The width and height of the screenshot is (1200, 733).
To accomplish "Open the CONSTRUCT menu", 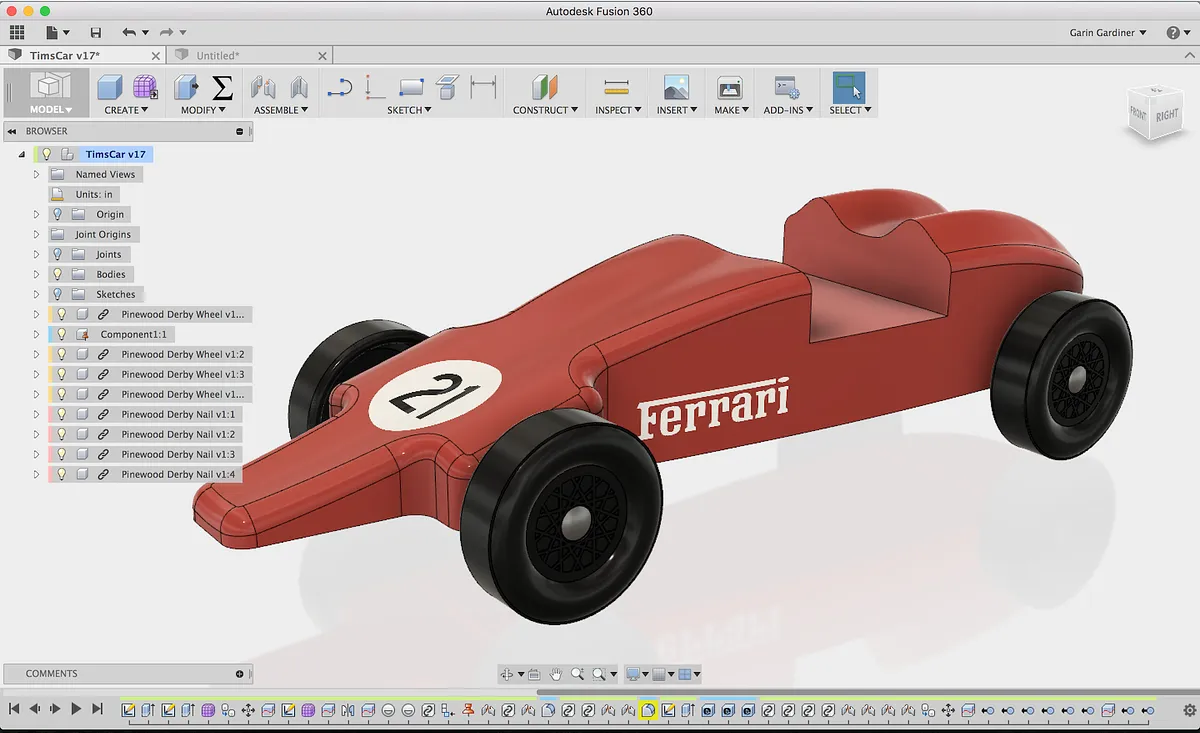I will click(545, 110).
